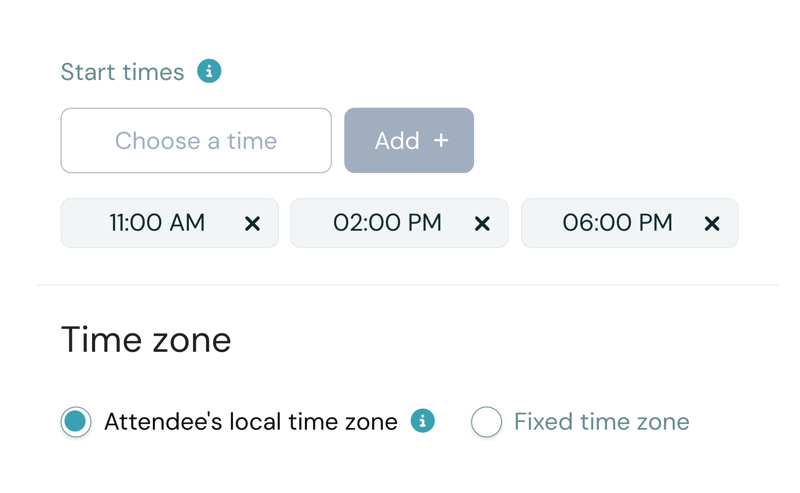Click the 'Attendee's local time zone' label

250,422
